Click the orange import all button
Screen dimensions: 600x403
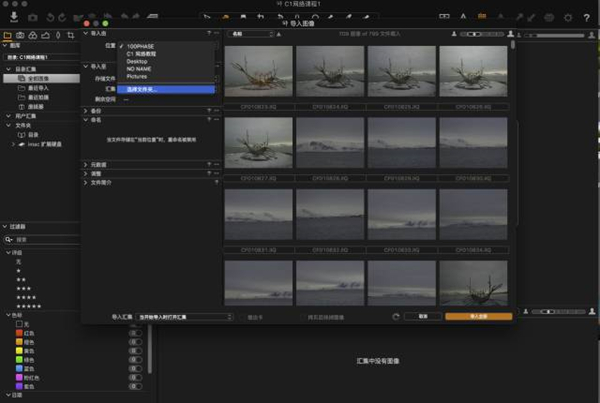[479, 317]
